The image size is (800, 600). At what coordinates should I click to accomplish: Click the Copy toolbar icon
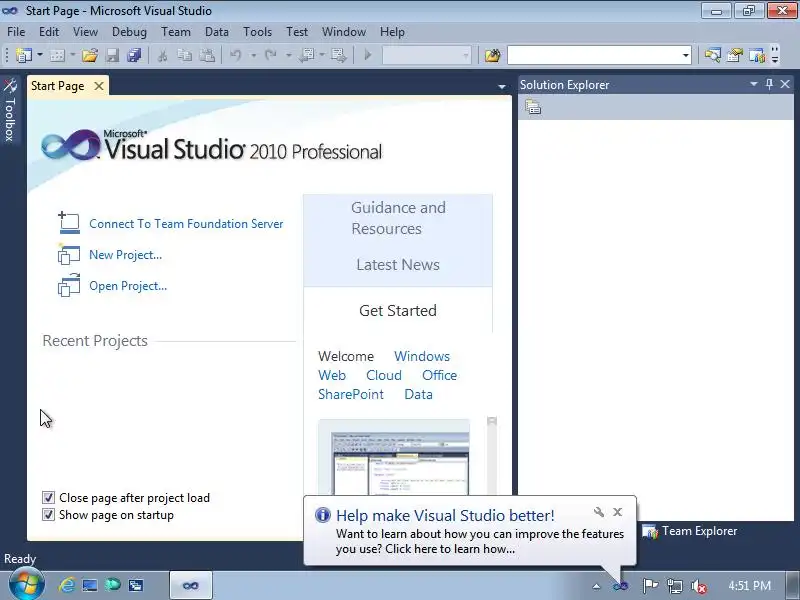click(184, 55)
